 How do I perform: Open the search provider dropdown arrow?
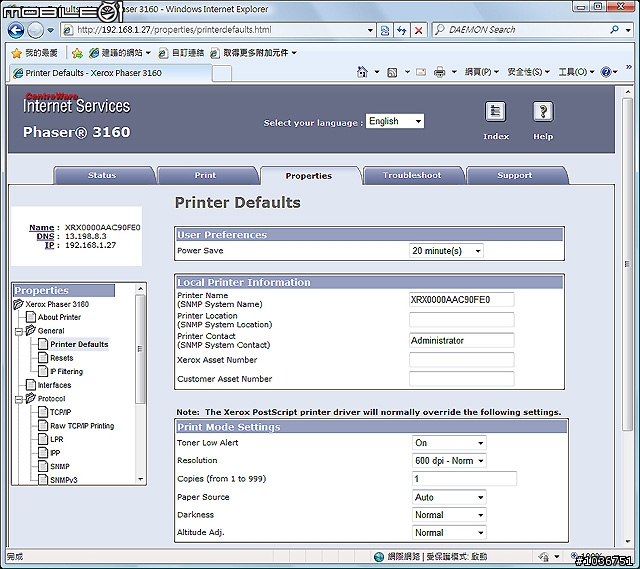click(628, 30)
